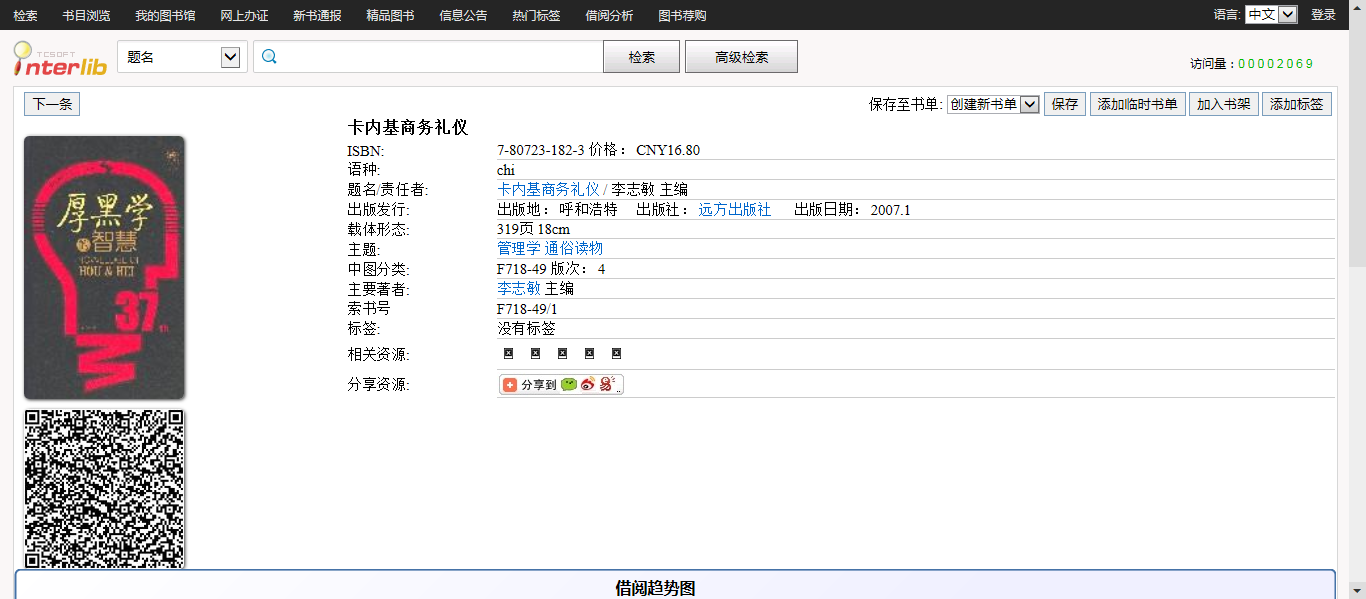This screenshot has height=599, width=1366.
Task: Click the 添加标签 button
Action: (x=1296, y=104)
